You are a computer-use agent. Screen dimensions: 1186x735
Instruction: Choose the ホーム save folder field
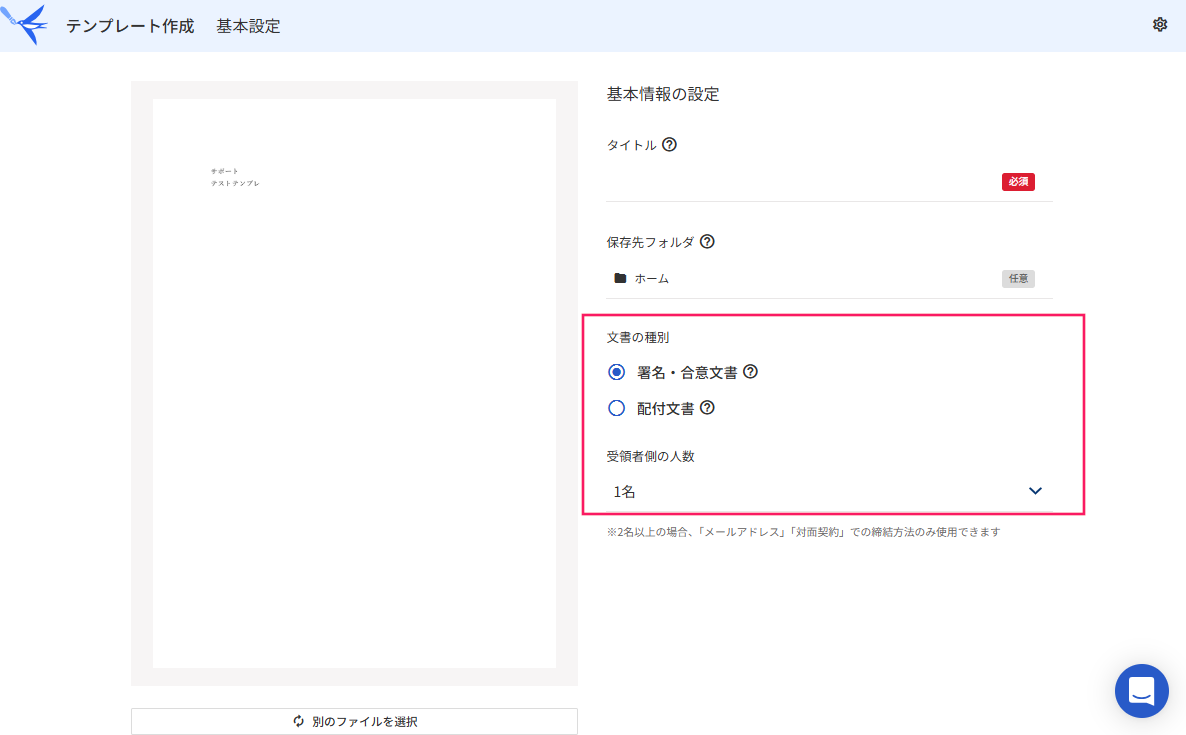[x=829, y=278]
